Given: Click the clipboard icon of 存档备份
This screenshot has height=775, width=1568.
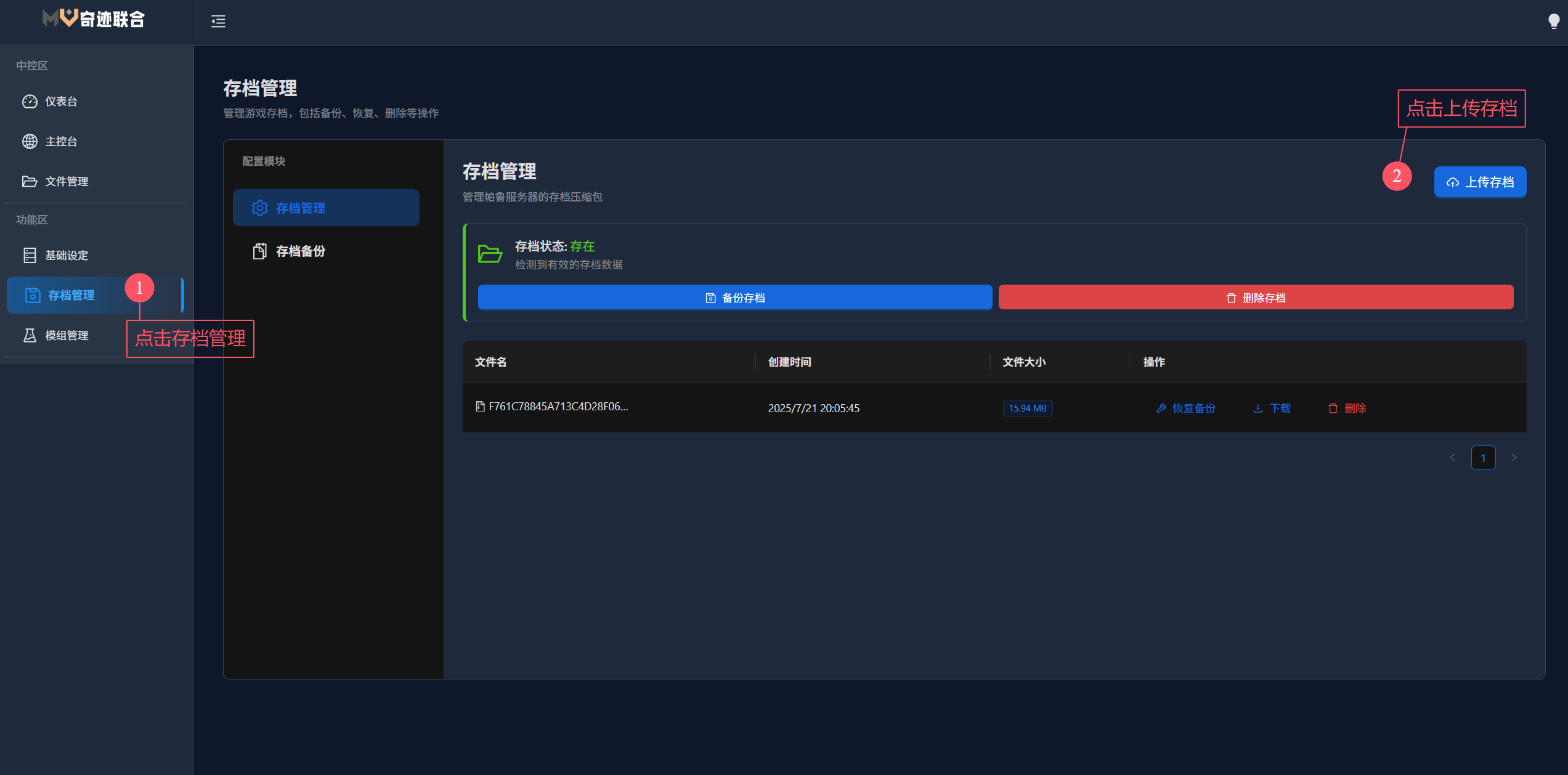Looking at the screenshot, I should pyautogui.click(x=260, y=251).
